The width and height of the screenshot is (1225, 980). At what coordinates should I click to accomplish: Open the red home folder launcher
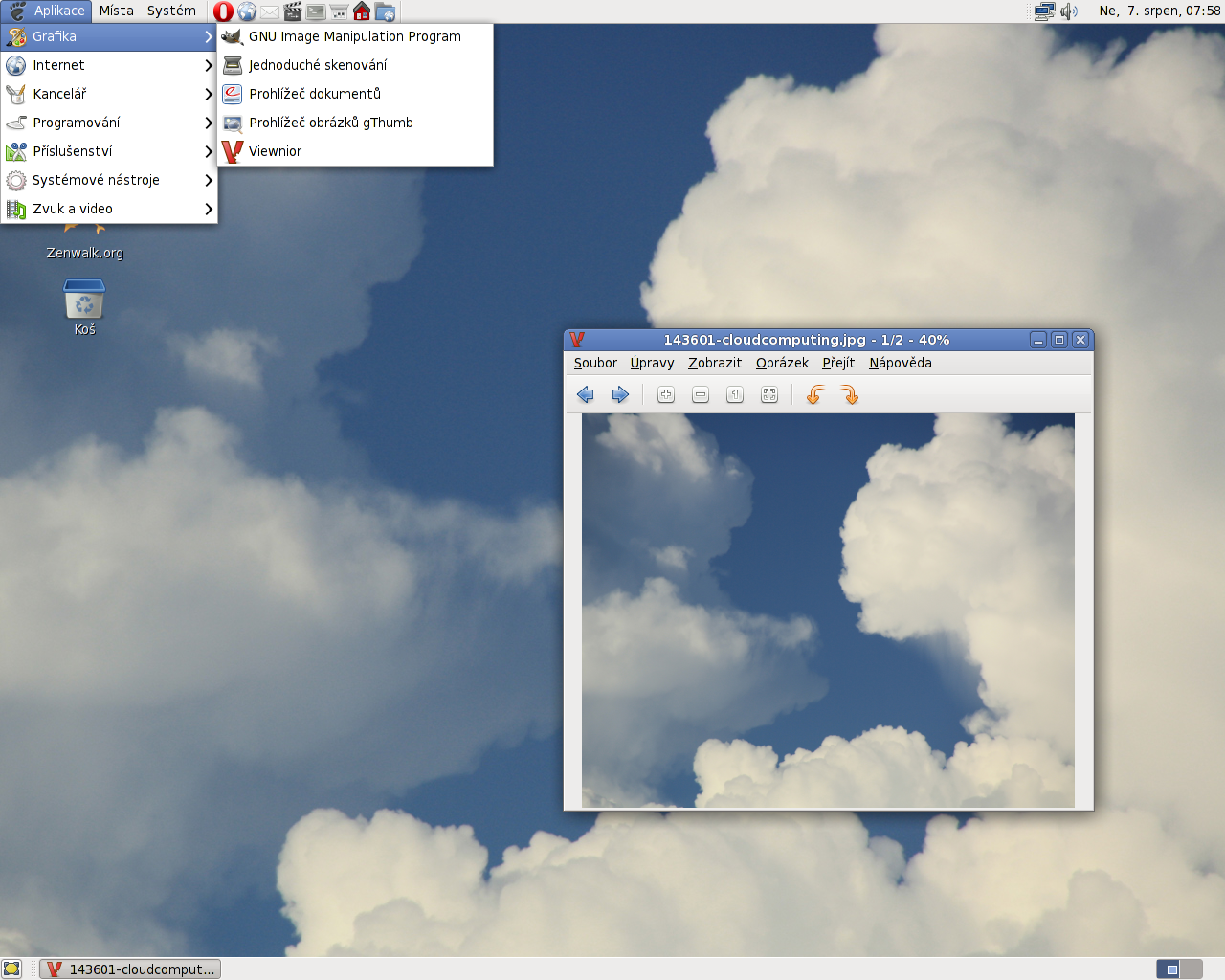pyautogui.click(x=362, y=11)
